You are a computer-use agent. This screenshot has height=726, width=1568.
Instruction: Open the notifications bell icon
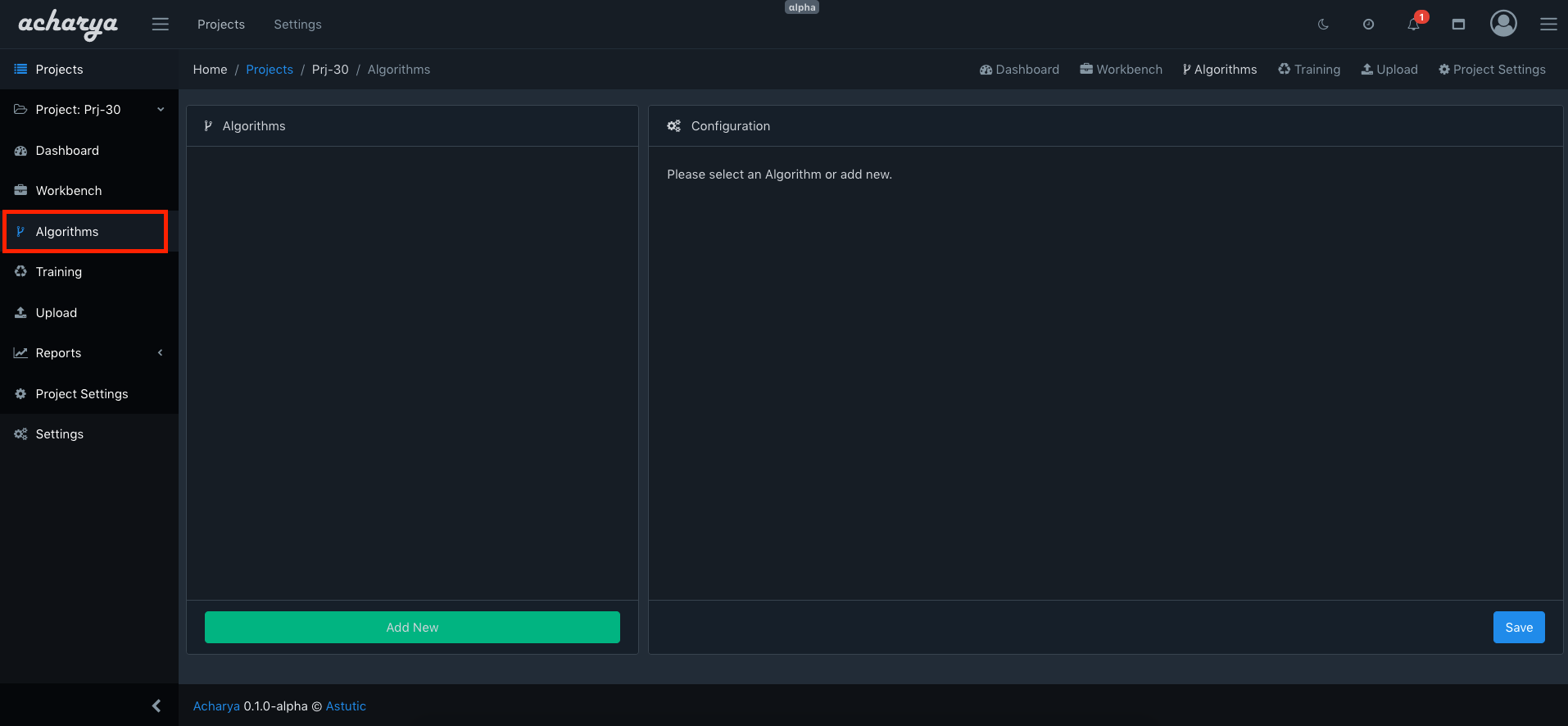pyautogui.click(x=1413, y=25)
